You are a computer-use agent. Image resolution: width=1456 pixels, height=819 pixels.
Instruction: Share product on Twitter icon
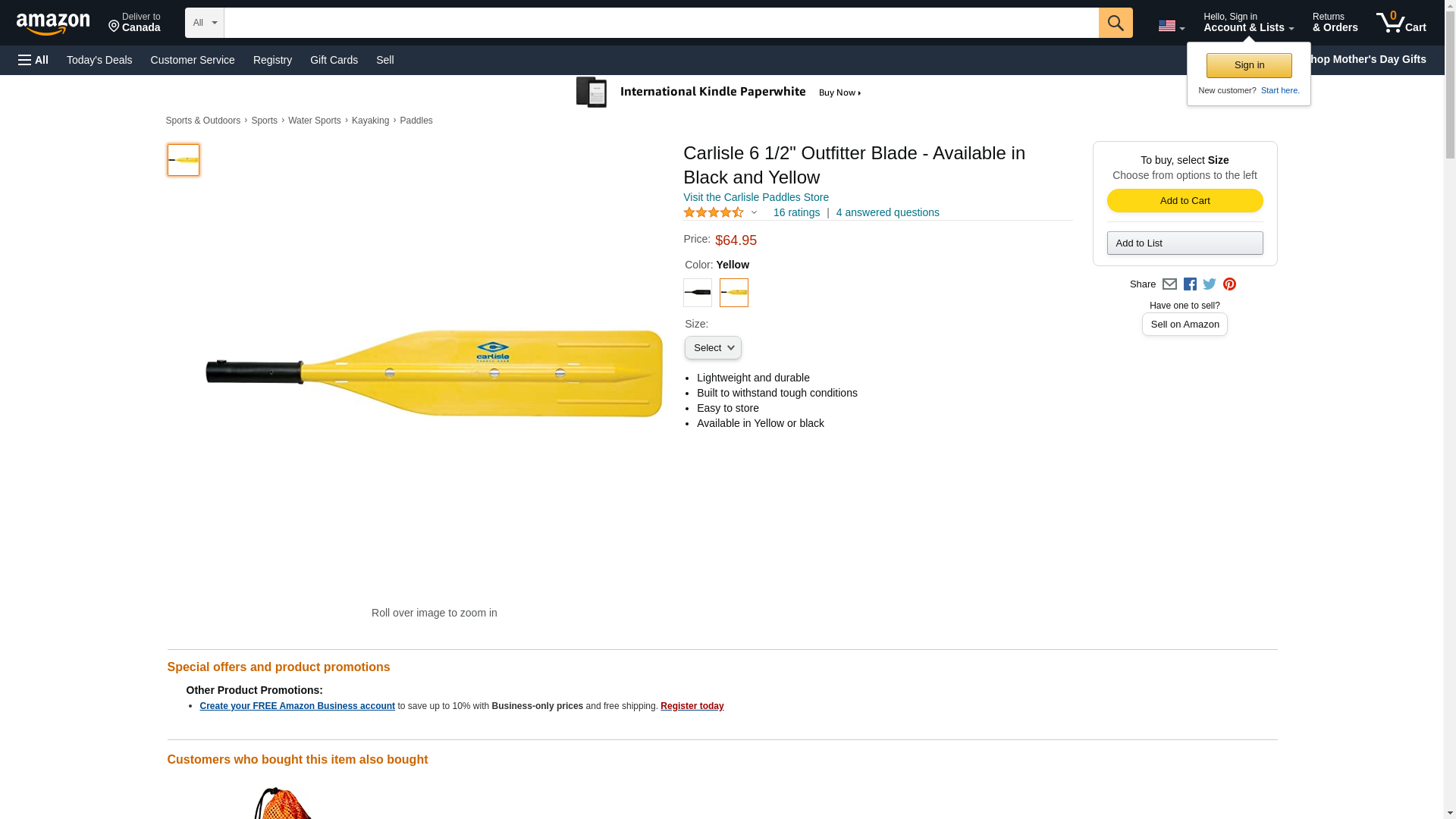coord(1210,284)
